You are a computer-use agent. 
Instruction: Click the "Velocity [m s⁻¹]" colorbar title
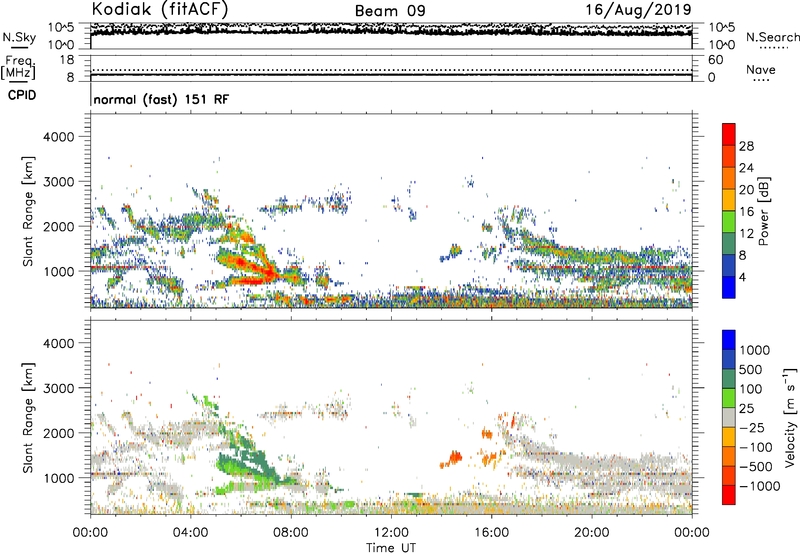(790, 417)
